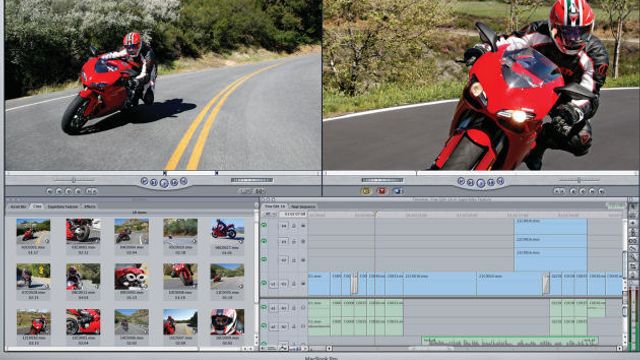The height and width of the screenshot is (360, 640).
Task: Switch to the Effects tab in Browser
Action: (89, 207)
